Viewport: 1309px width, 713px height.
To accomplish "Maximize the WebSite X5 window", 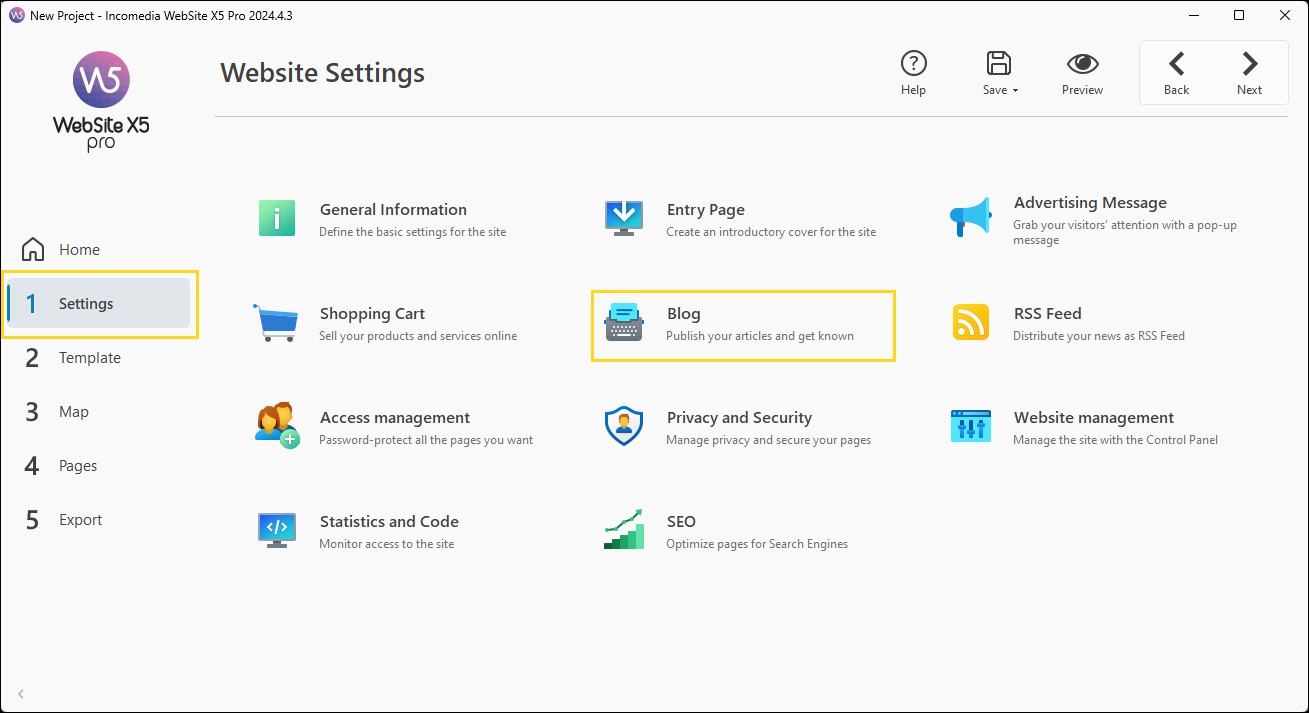I will (1239, 15).
